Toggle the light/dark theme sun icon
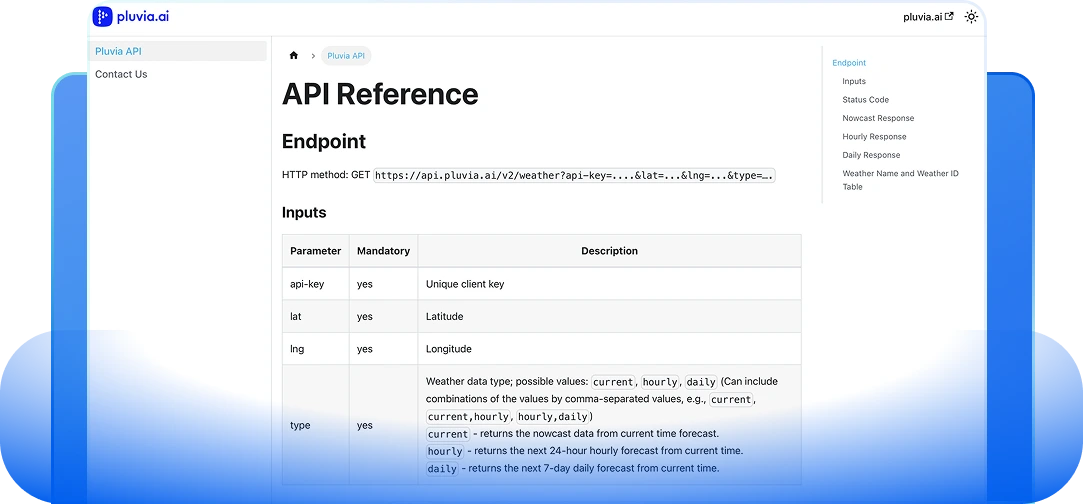 pyautogui.click(x=971, y=17)
